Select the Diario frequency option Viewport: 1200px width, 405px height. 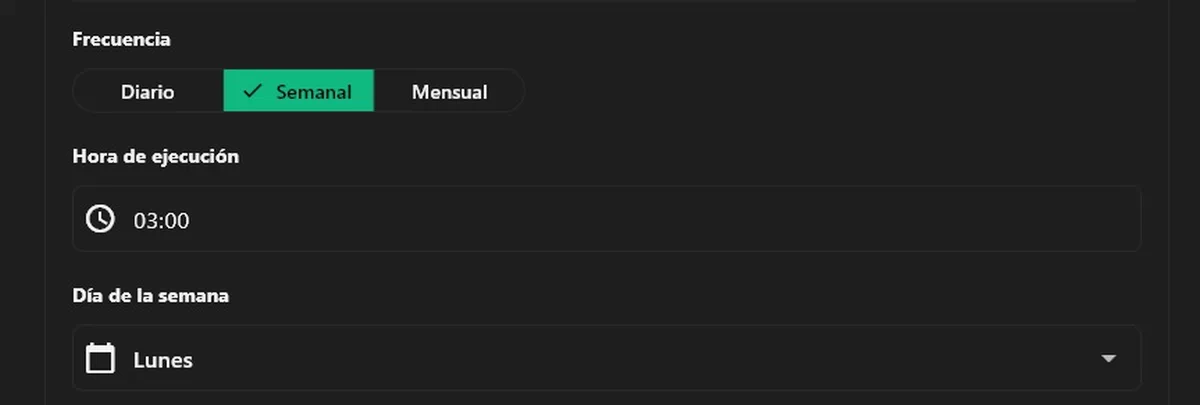coord(148,91)
